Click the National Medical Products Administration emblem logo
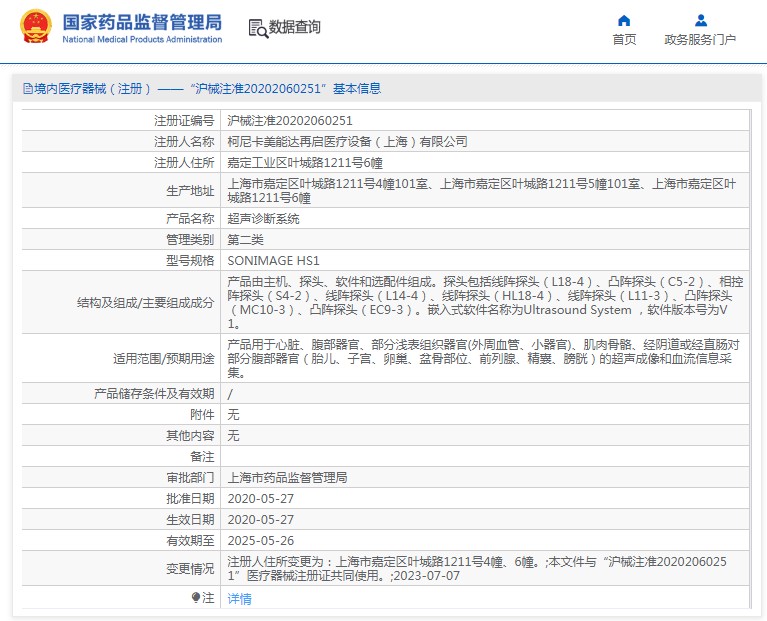The height and width of the screenshot is (621, 767). pyautogui.click(x=36, y=28)
